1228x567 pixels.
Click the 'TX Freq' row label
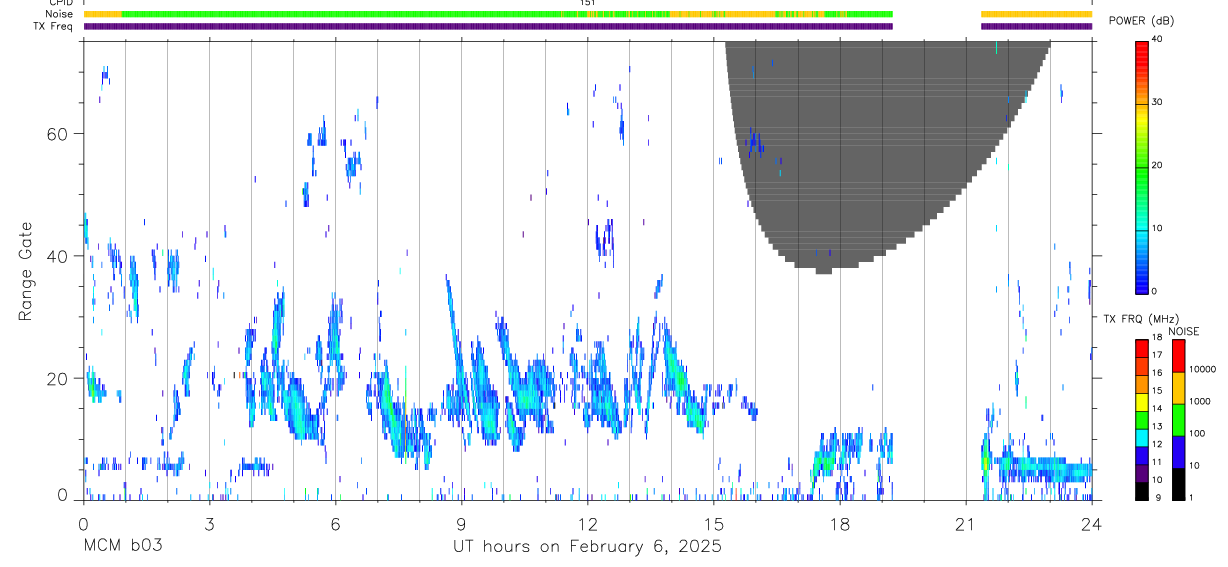(54, 26)
